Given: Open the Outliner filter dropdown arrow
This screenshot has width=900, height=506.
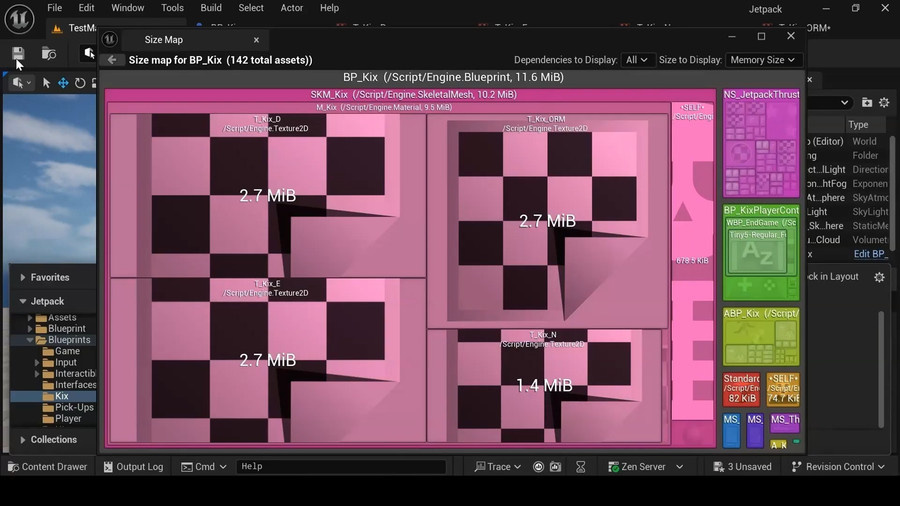Looking at the screenshot, I should click(x=844, y=102).
